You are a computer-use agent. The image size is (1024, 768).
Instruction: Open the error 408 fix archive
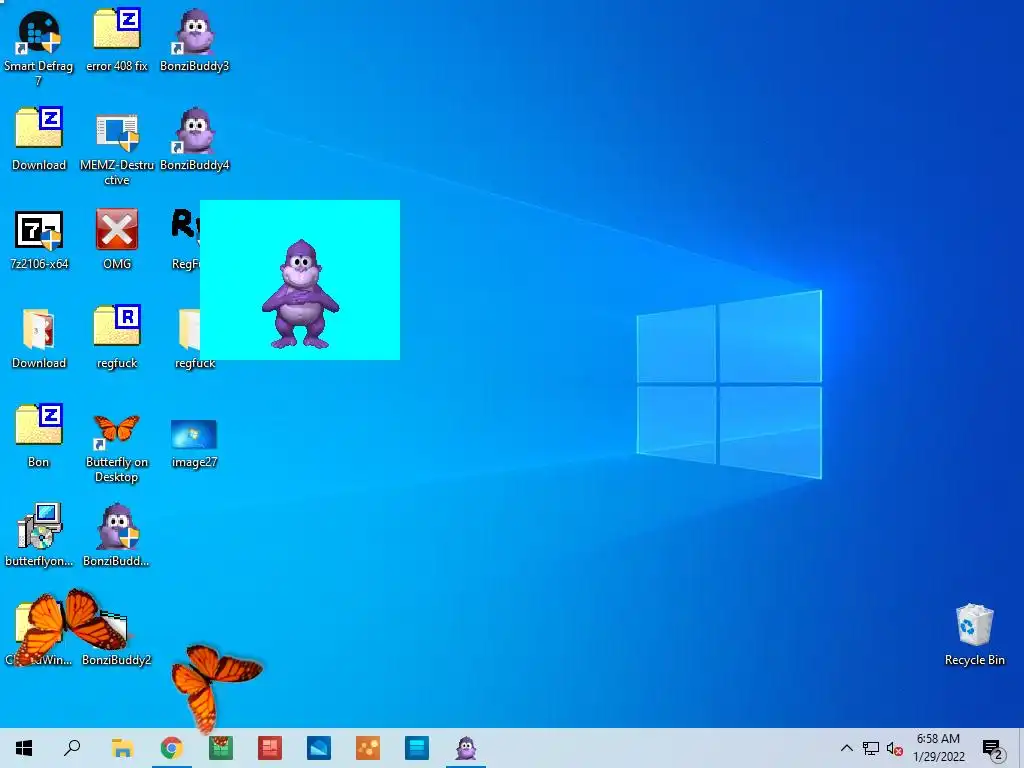[x=117, y=40]
